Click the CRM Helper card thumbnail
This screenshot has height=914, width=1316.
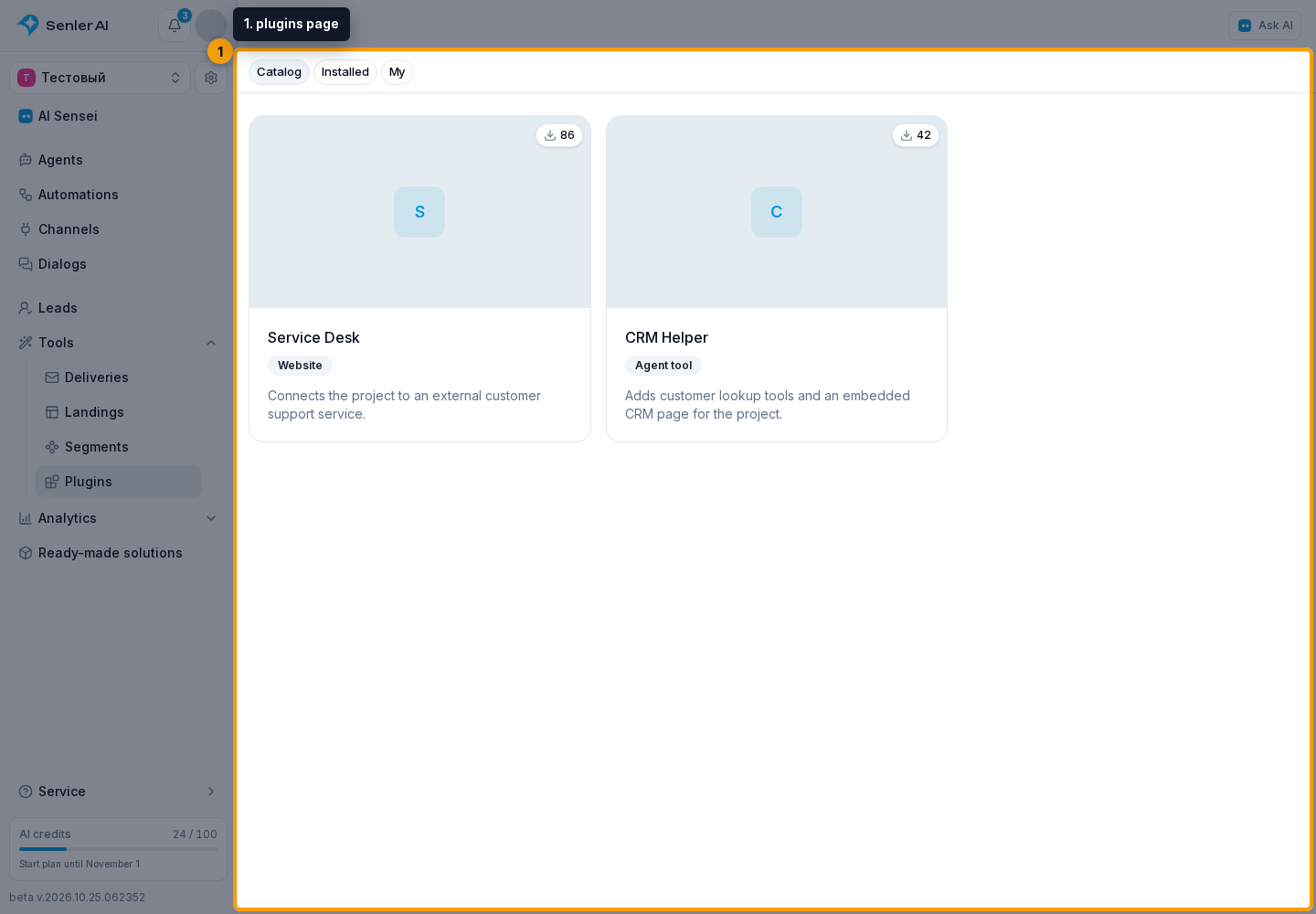[x=777, y=212]
